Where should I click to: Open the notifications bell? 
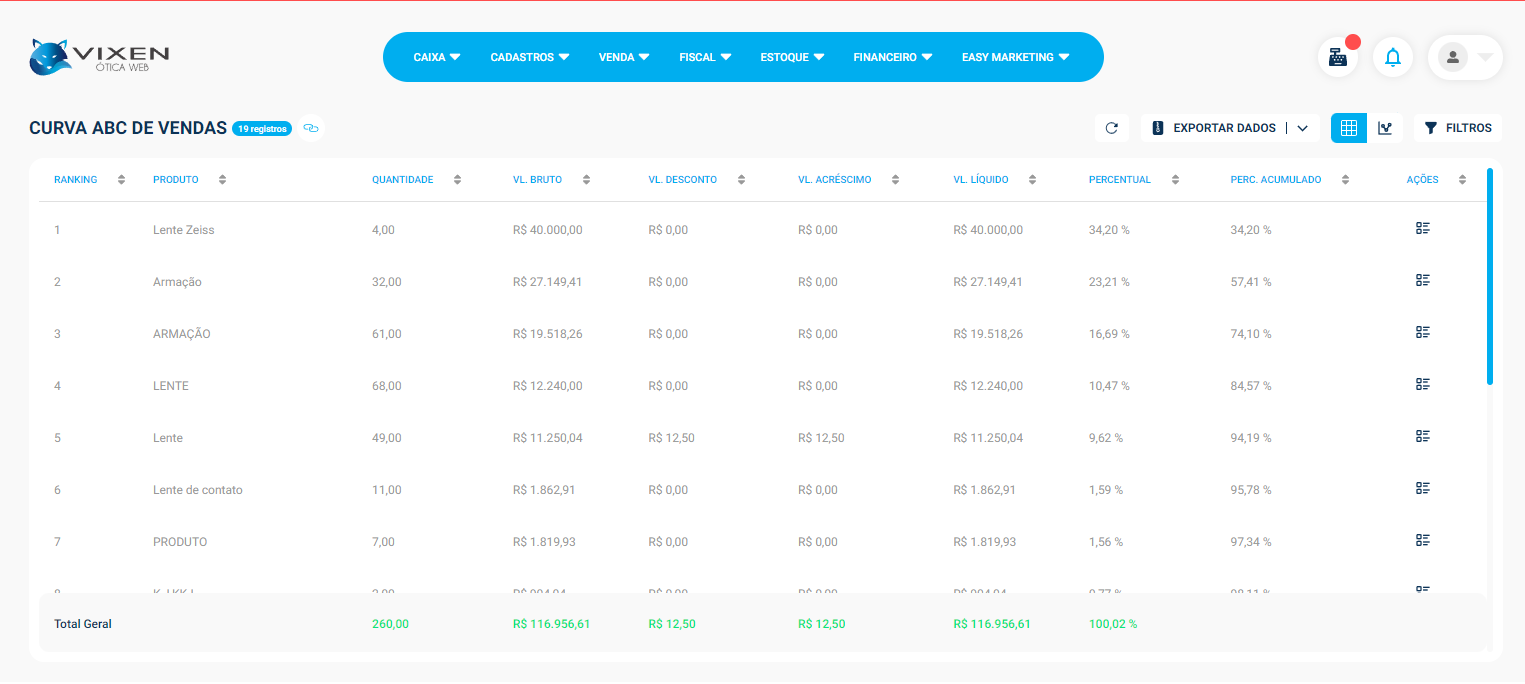[1392, 57]
